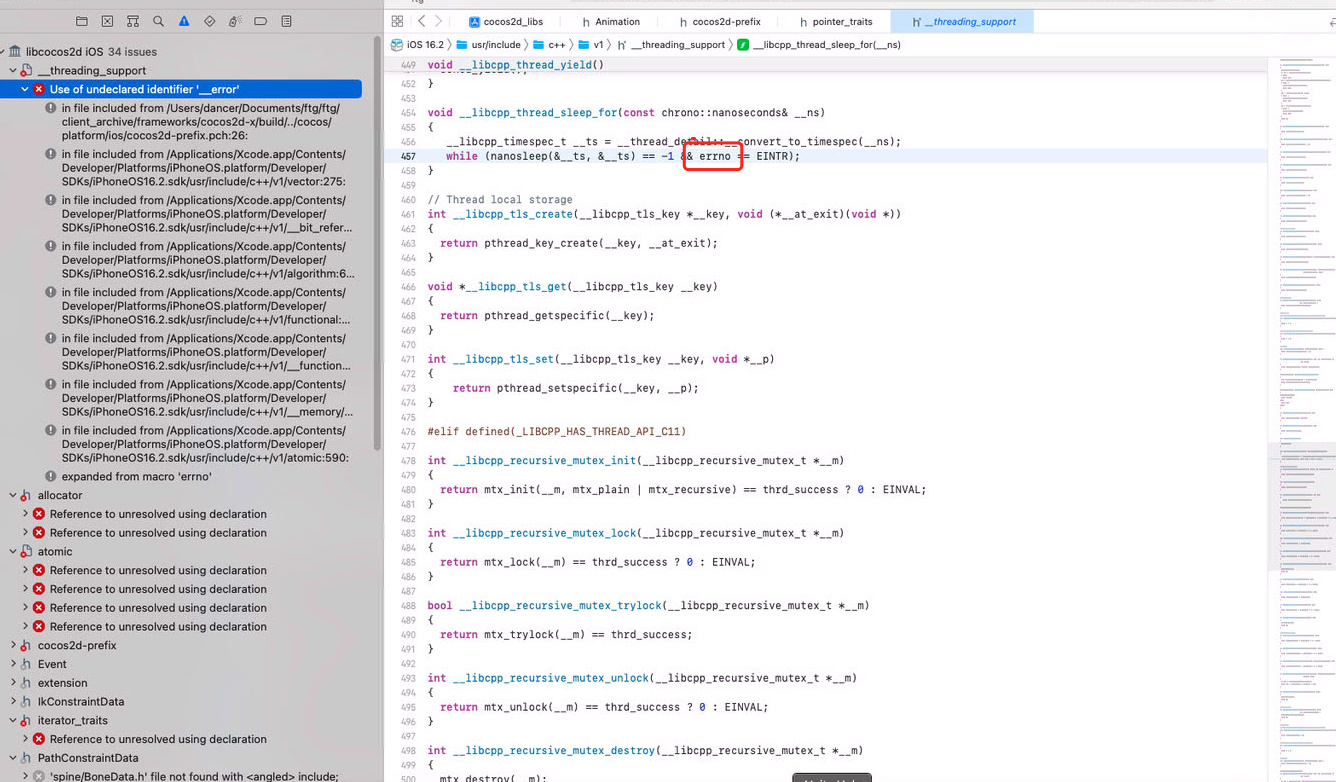Go back with the editor back arrow

(422, 21)
